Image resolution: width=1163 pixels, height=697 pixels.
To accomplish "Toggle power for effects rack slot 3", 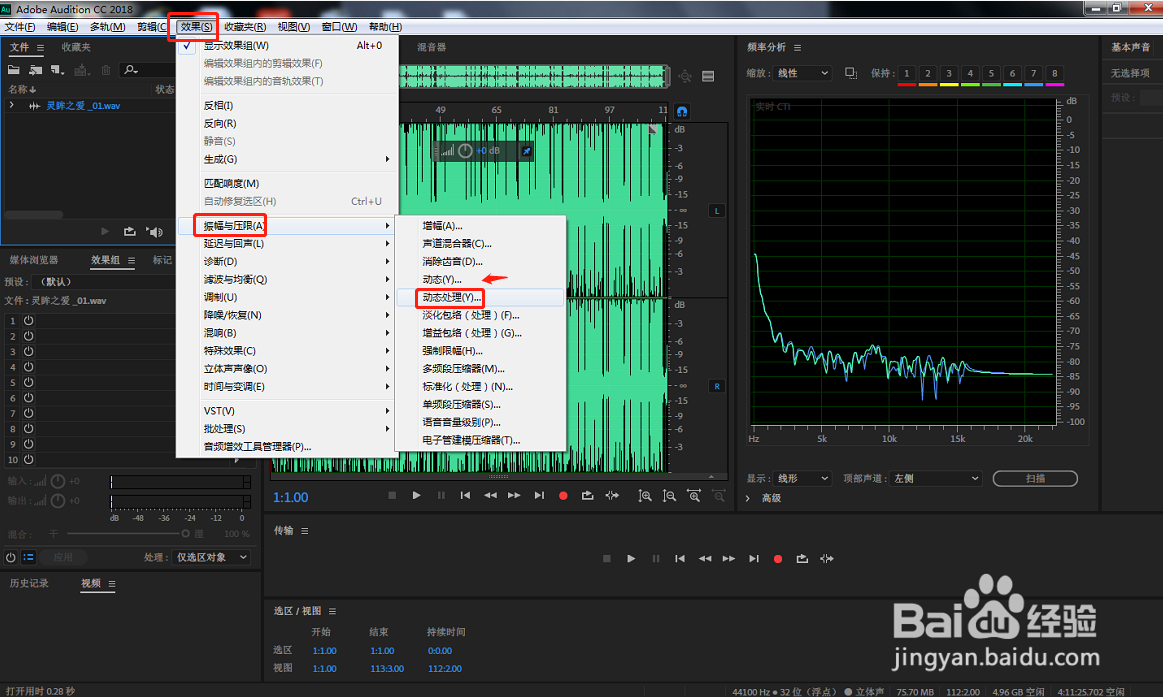I will point(28,351).
